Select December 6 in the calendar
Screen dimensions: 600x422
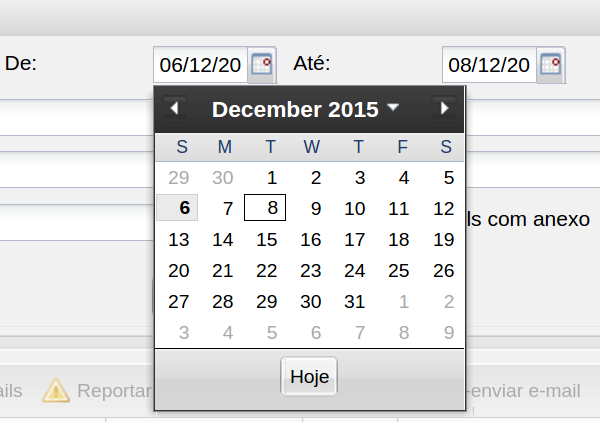click(180, 208)
